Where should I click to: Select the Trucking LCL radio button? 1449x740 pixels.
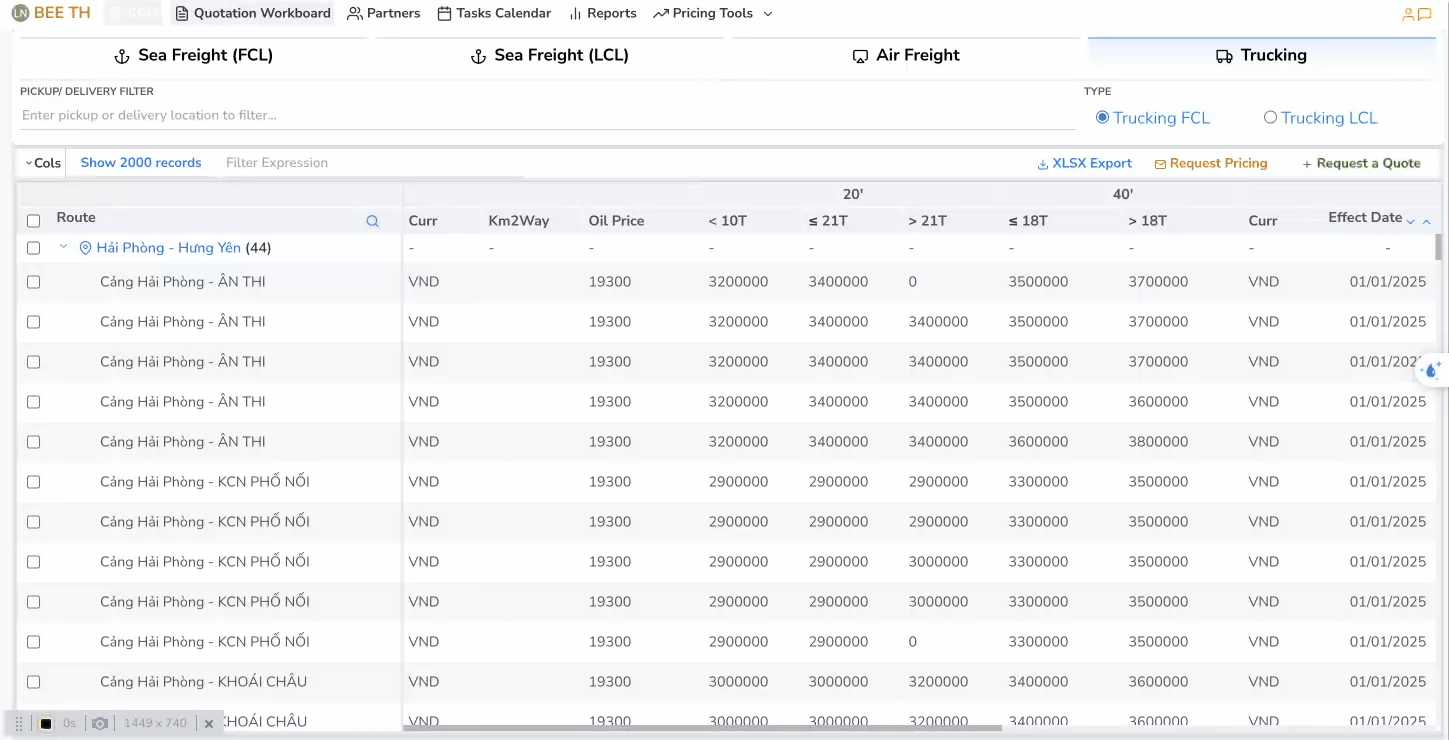[x=1270, y=117]
